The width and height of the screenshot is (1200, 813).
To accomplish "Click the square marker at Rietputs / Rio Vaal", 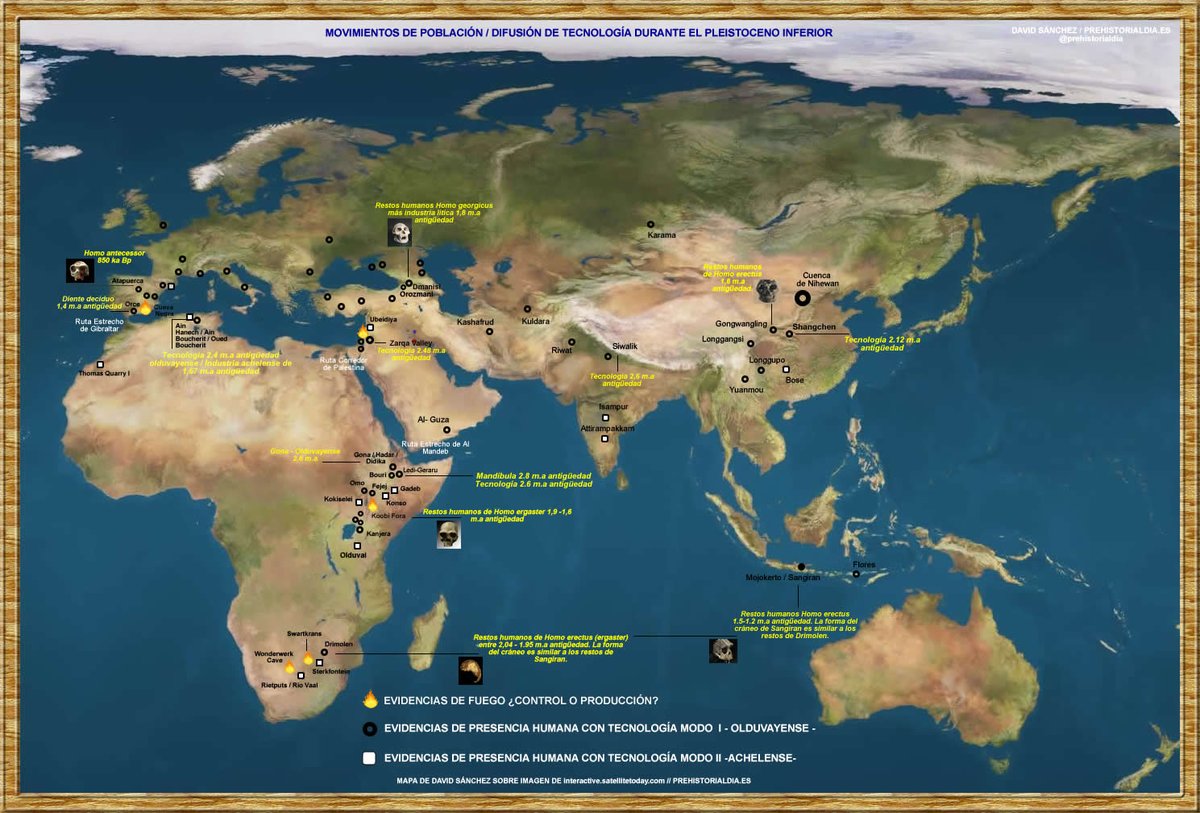I will 300,676.
